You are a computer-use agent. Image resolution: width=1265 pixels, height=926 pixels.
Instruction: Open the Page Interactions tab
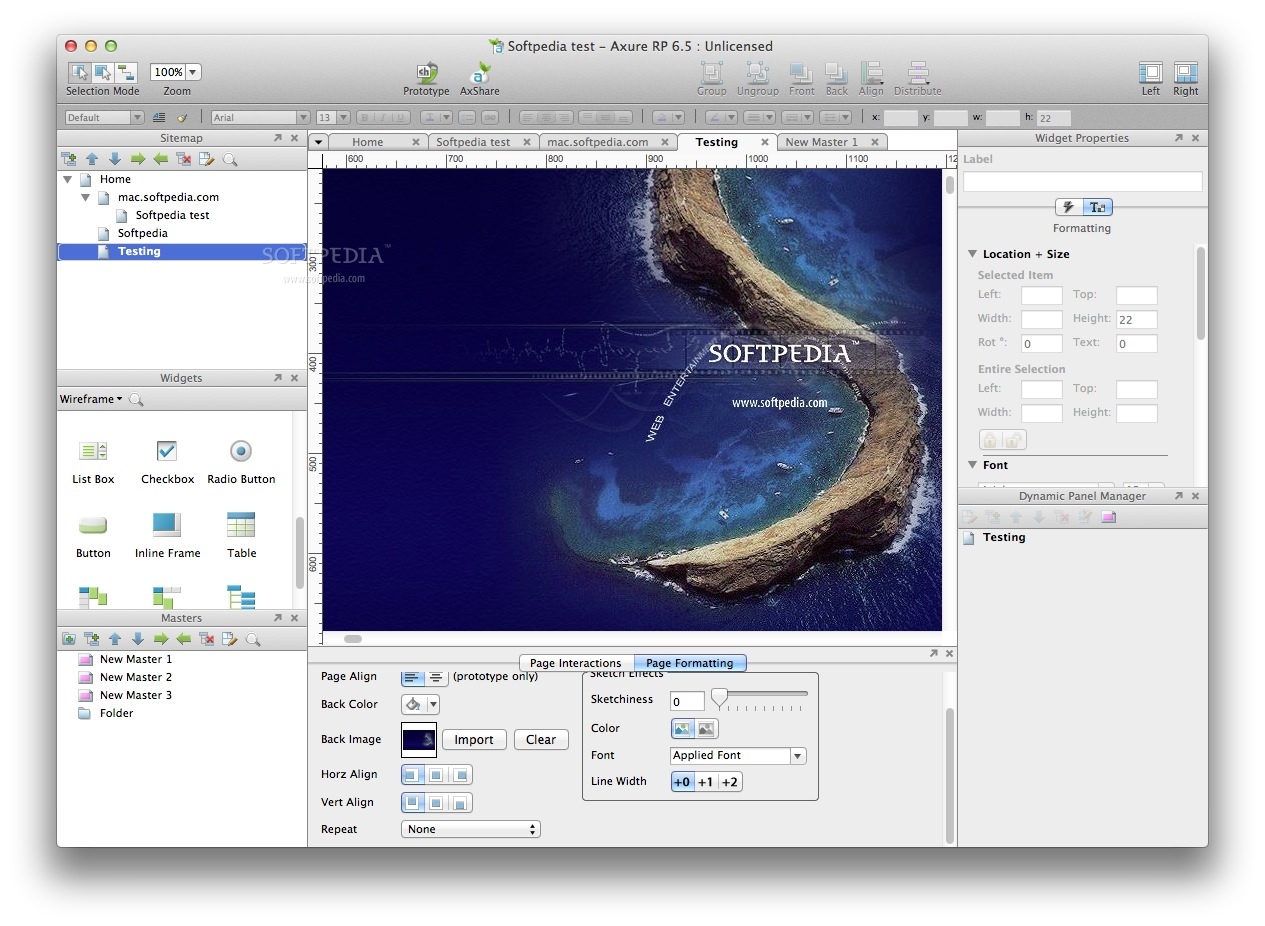click(x=575, y=663)
